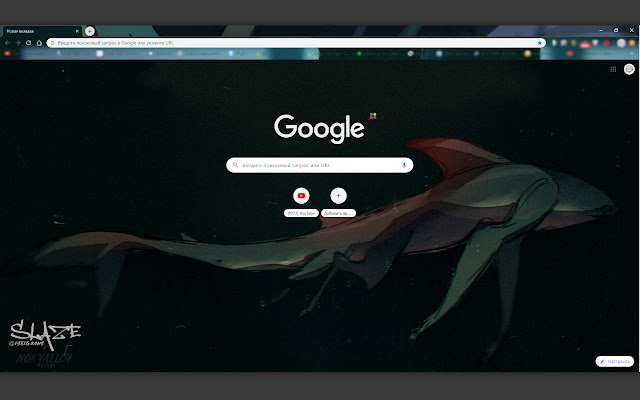Image resolution: width=640 pixels, height=400 pixels.
Task: Start voice search with microphone icon
Action: click(x=404, y=165)
